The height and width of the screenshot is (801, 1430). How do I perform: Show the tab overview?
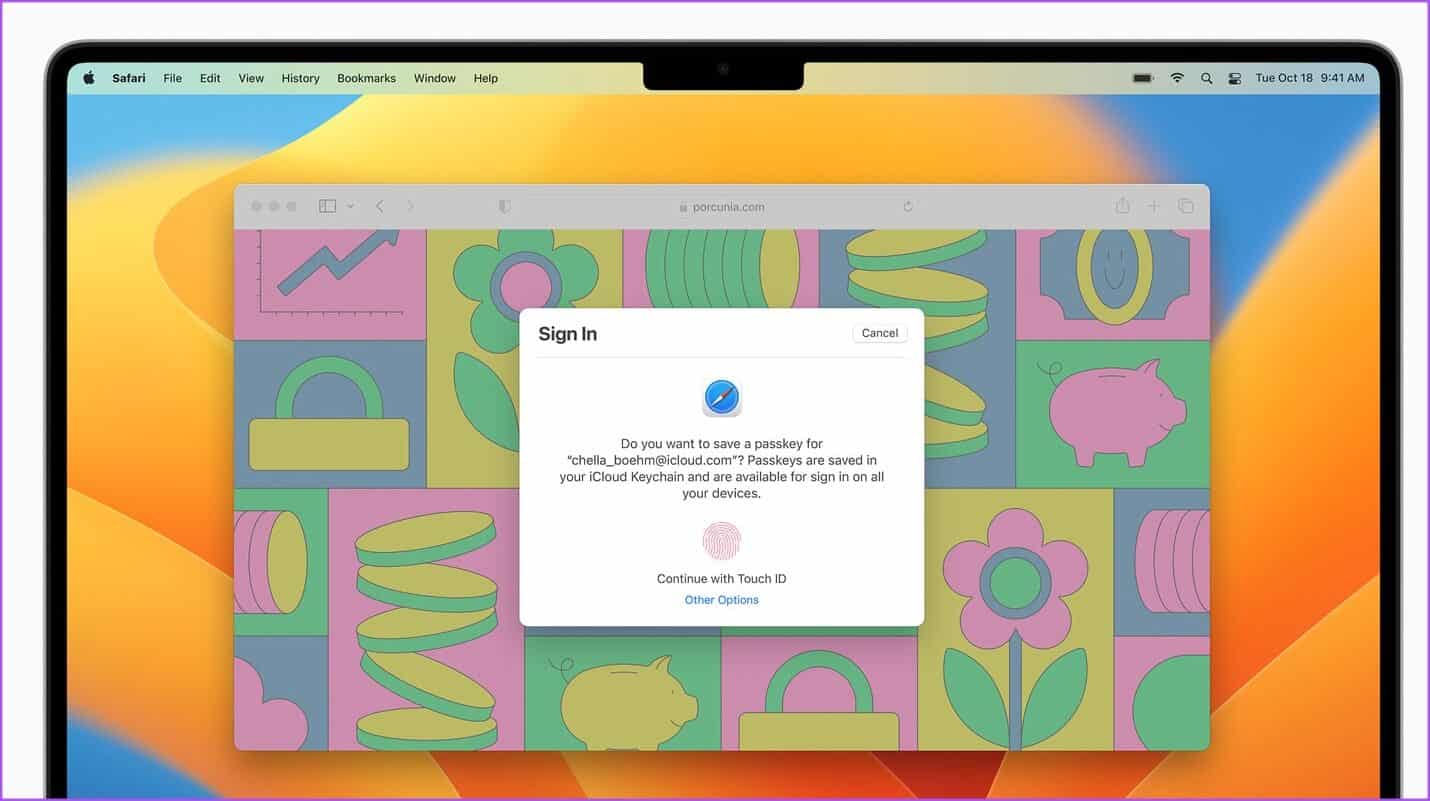1186,206
